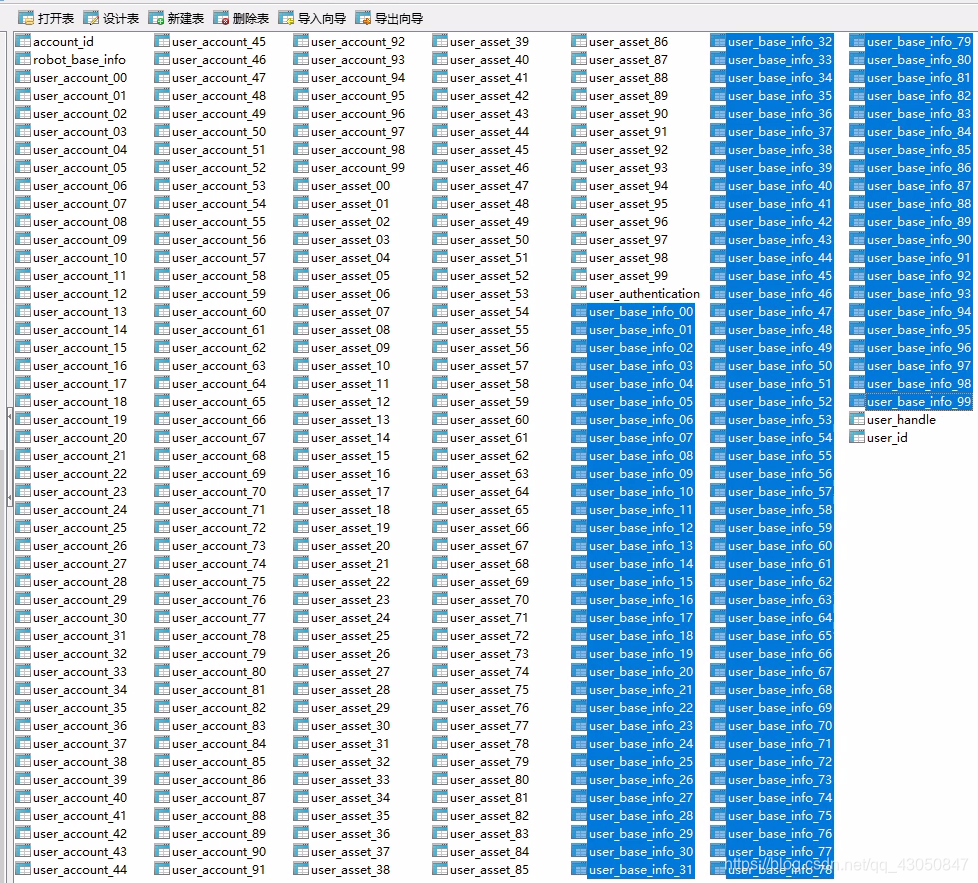
Task: Click the 设计表 (Design Table) toolbar button
Action: 112,19
